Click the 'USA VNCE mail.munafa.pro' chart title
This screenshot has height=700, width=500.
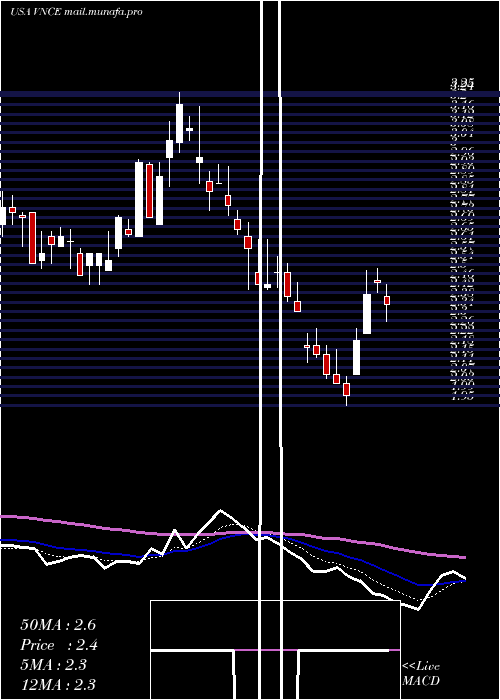tap(76, 12)
